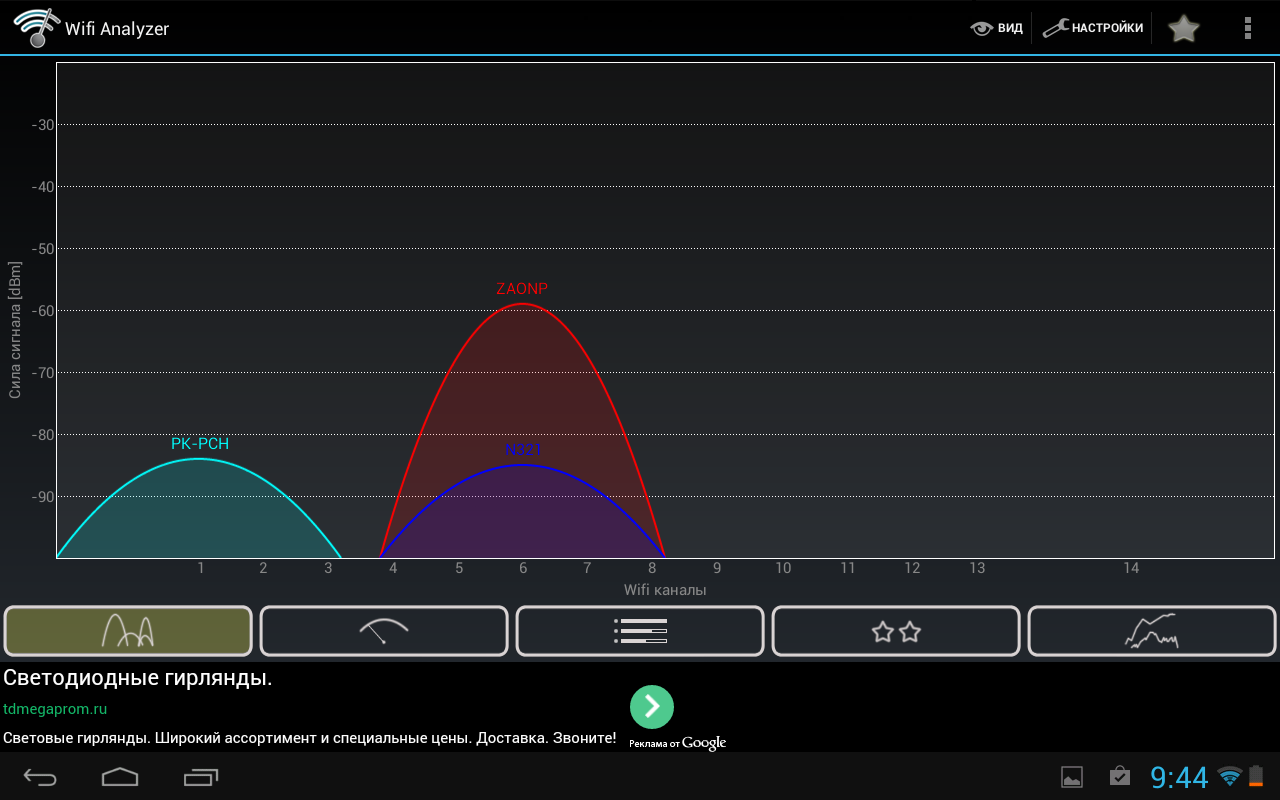Tap the Android back navigation button
This screenshot has width=1280, height=800.
click(x=41, y=777)
